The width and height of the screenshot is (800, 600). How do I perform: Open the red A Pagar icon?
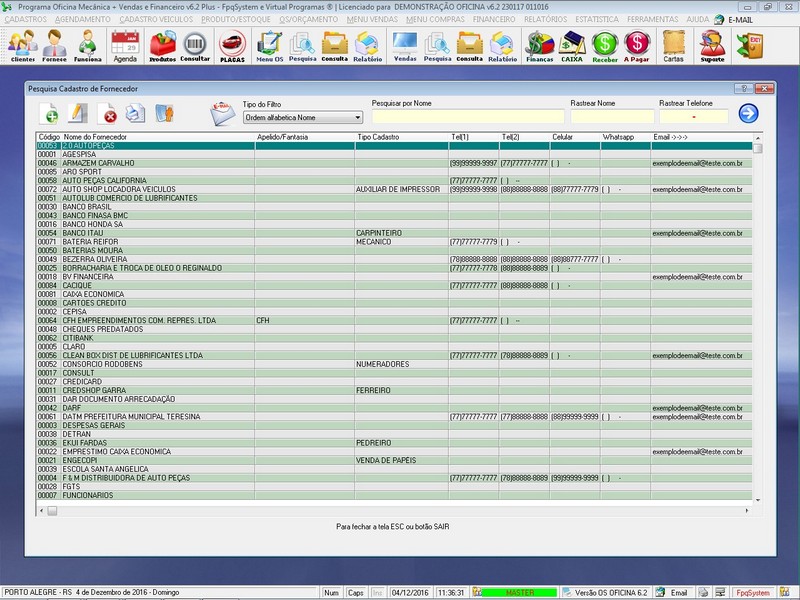637,46
